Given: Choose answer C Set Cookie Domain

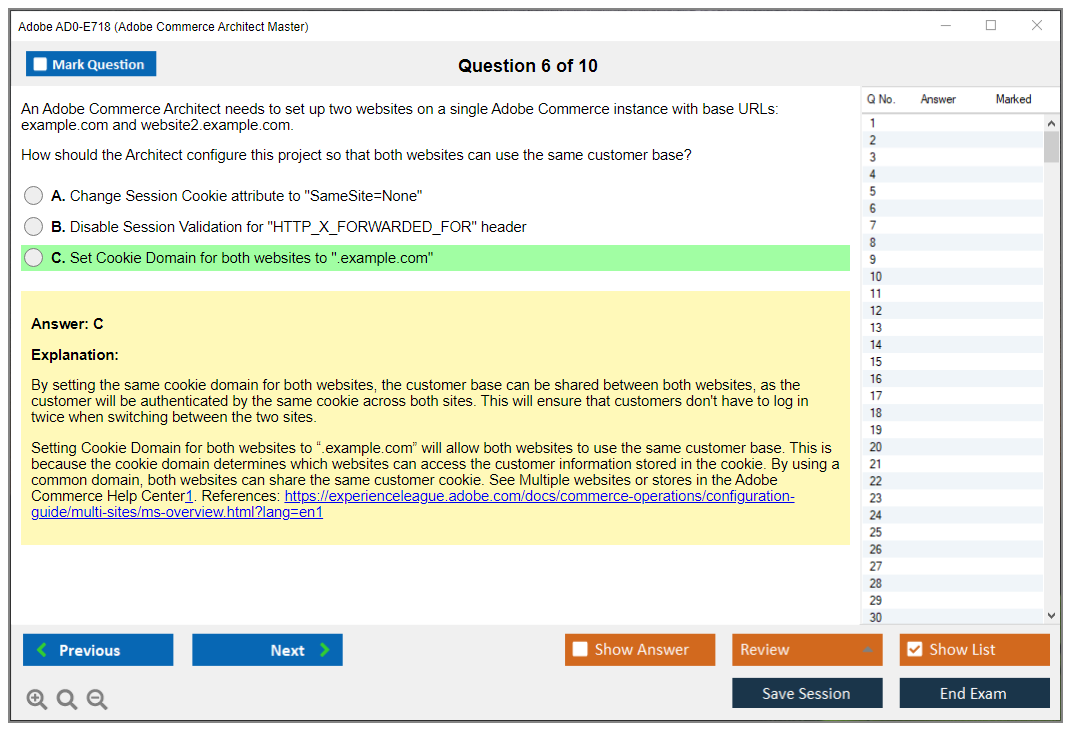Looking at the screenshot, I should (34, 258).
